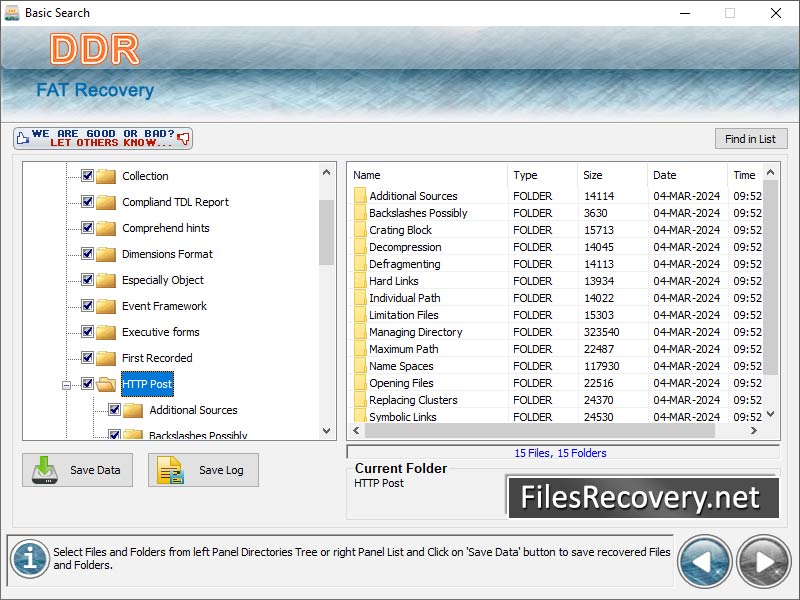Click the DDR logo
Viewport: 800px width, 600px height.
click(x=97, y=46)
